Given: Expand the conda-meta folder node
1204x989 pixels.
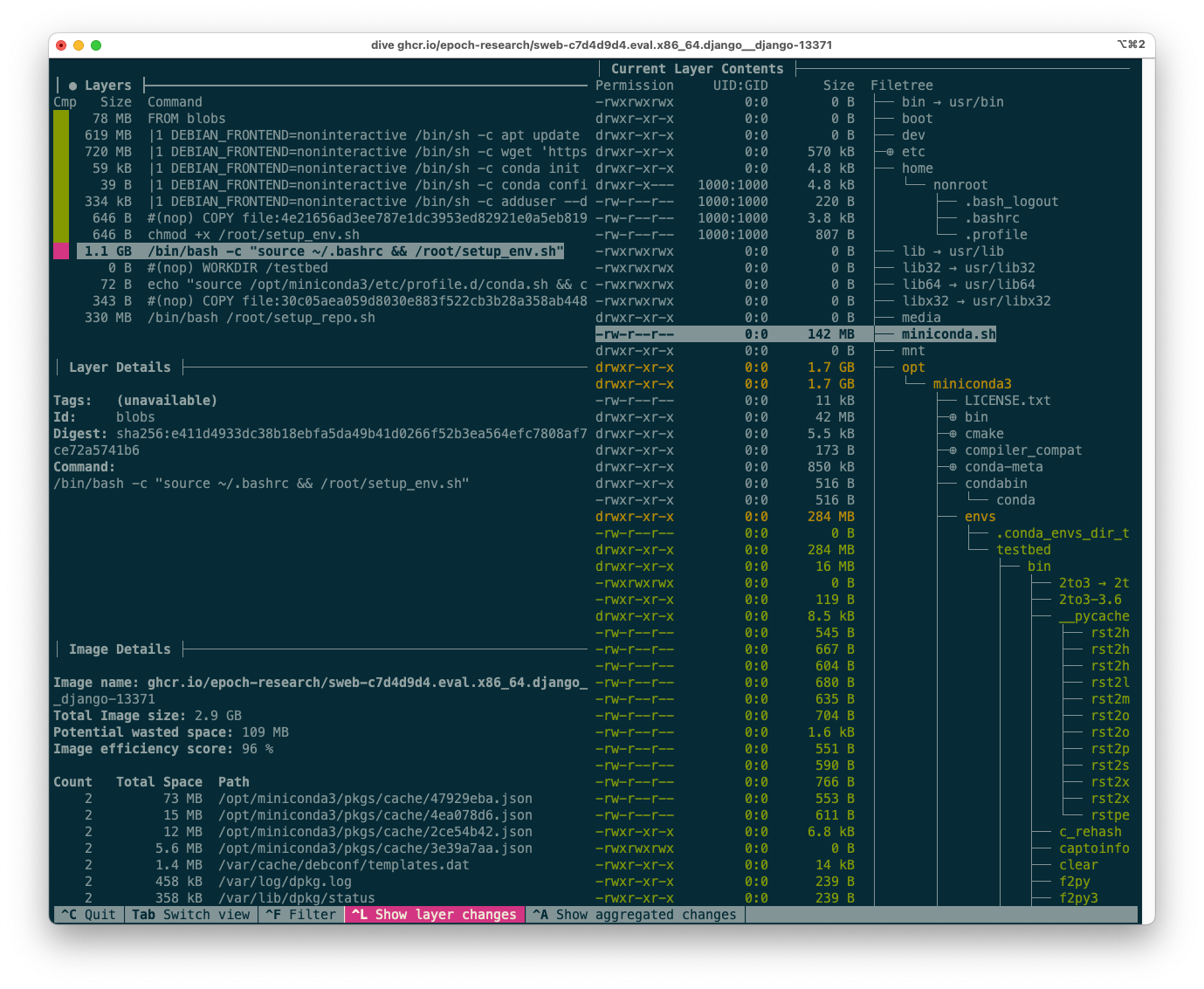Looking at the screenshot, I should (x=953, y=467).
